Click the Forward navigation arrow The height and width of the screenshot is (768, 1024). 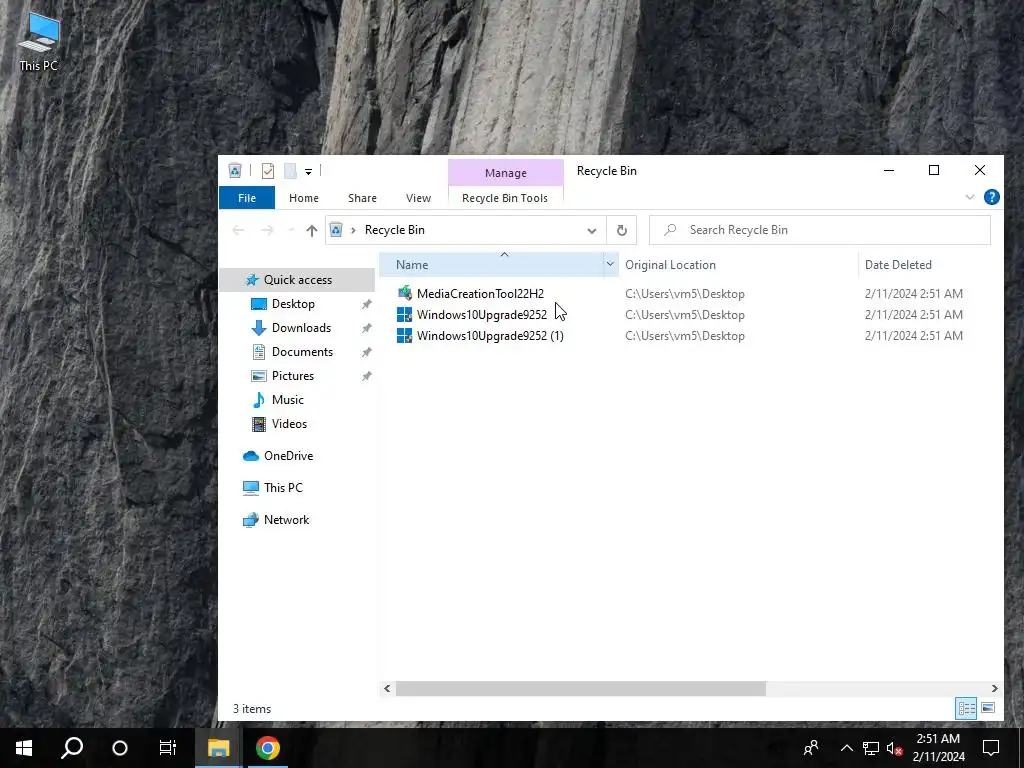(x=267, y=230)
